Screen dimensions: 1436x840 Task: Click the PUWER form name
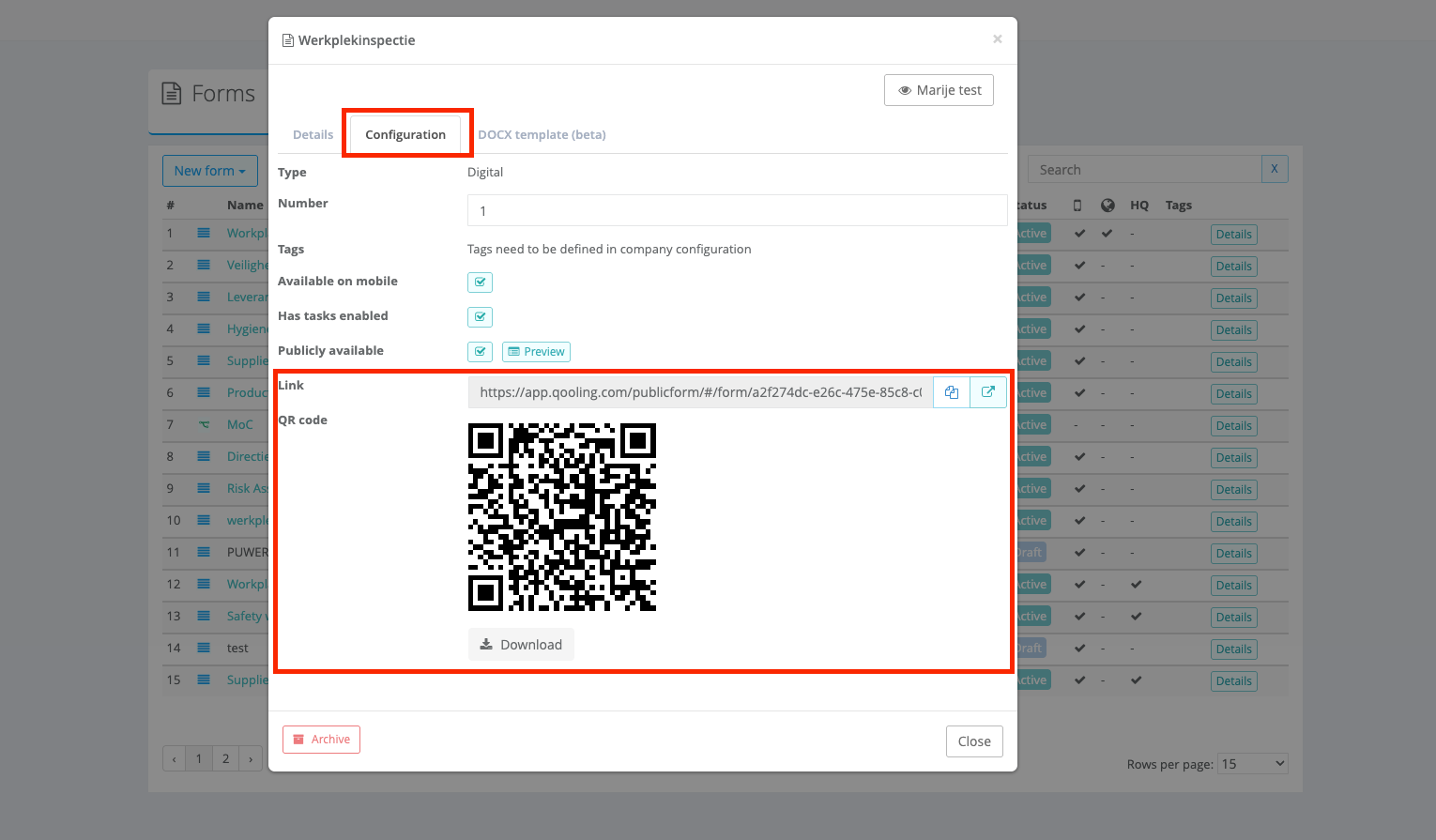pyautogui.click(x=248, y=552)
